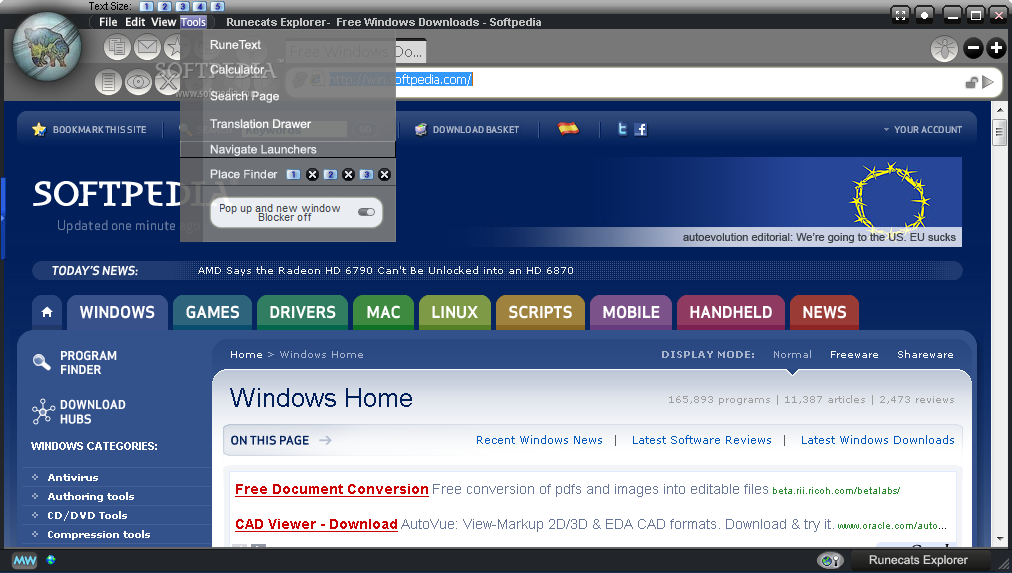The height and width of the screenshot is (573, 1012).
Task: Select Place Finder slot 2
Action: coord(330,174)
